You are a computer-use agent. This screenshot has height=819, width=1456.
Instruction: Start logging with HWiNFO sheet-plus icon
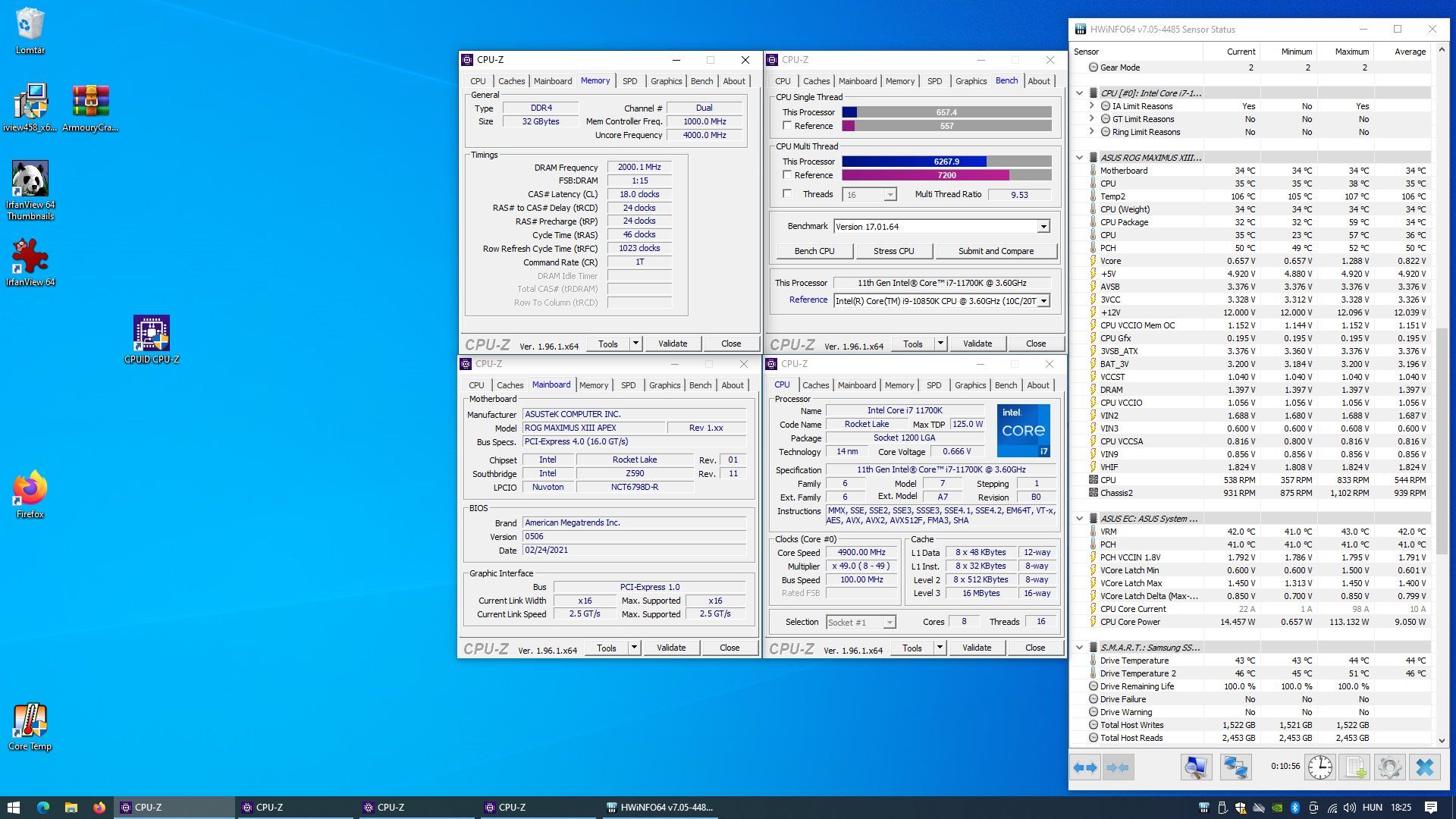click(x=1355, y=767)
